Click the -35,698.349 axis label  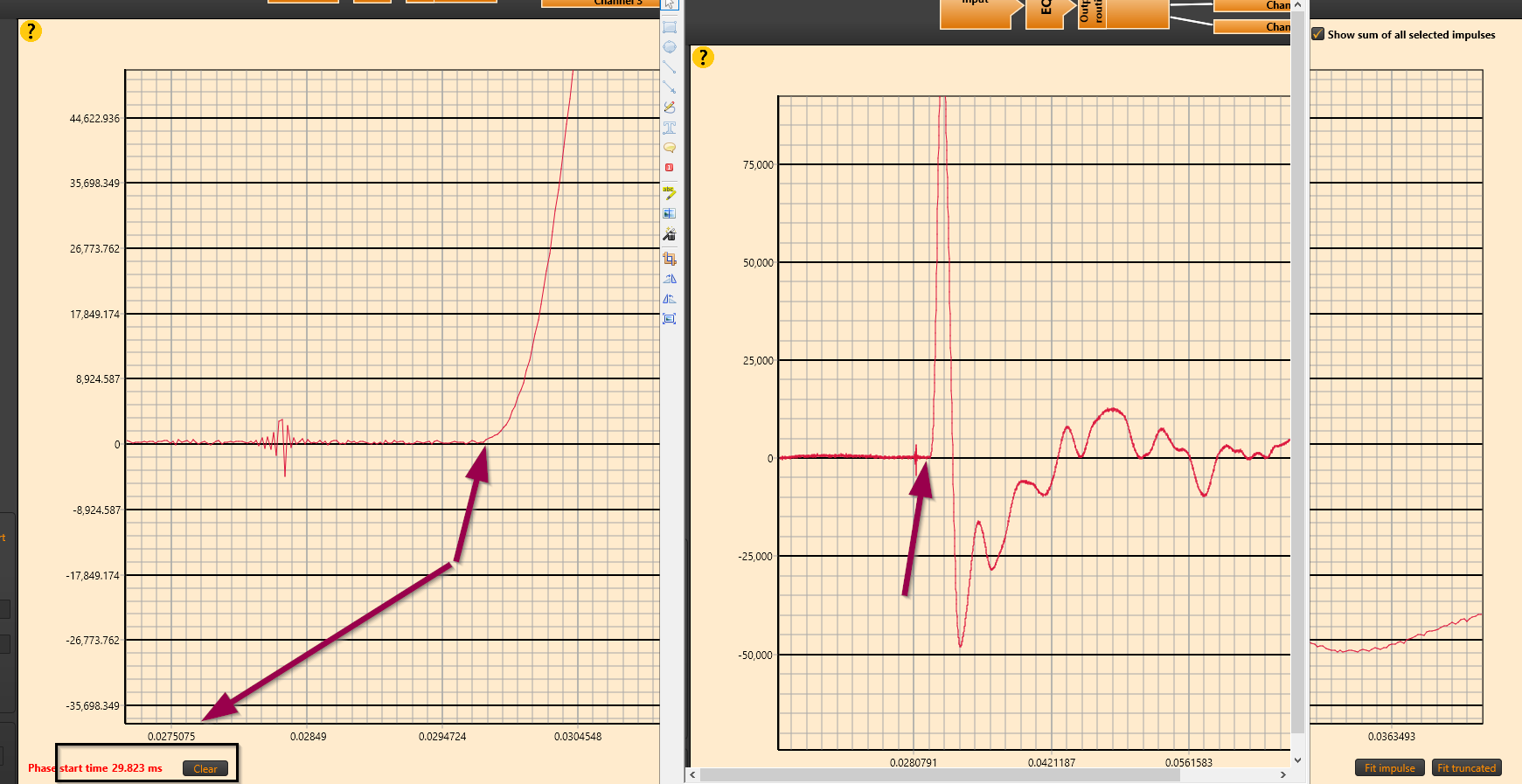(93, 705)
